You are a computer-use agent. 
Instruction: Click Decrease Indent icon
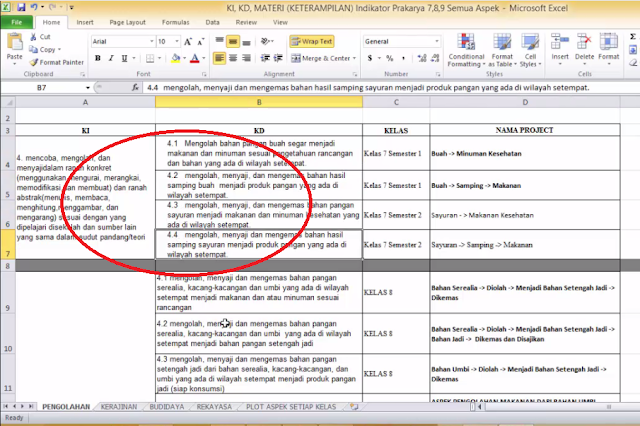tap(265, 58)
